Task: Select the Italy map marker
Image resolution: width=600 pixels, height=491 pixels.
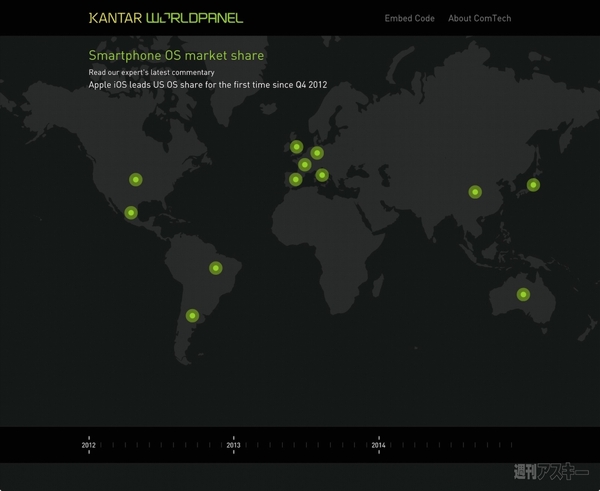Action: pos(322,175)
